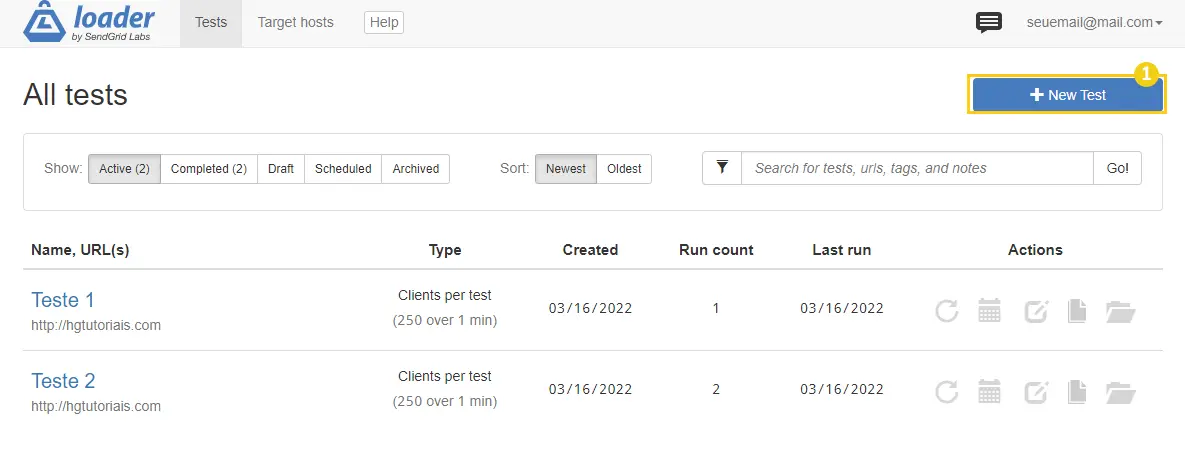Open the Teste 2 test link
This screenshot has height=461, width=1185.
coord(63,380)
